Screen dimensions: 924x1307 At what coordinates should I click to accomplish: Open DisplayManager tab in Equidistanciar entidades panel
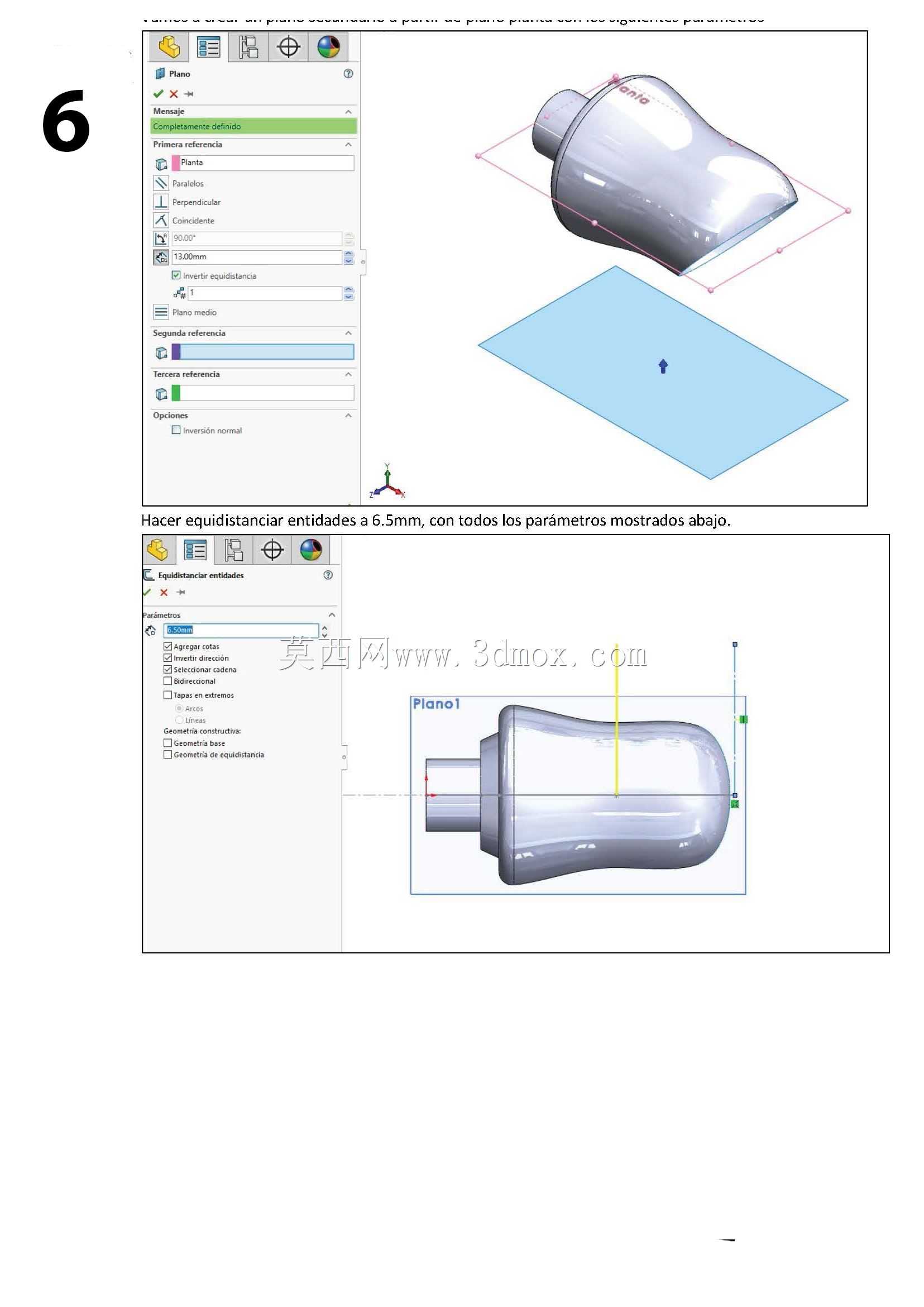point(310,551)
